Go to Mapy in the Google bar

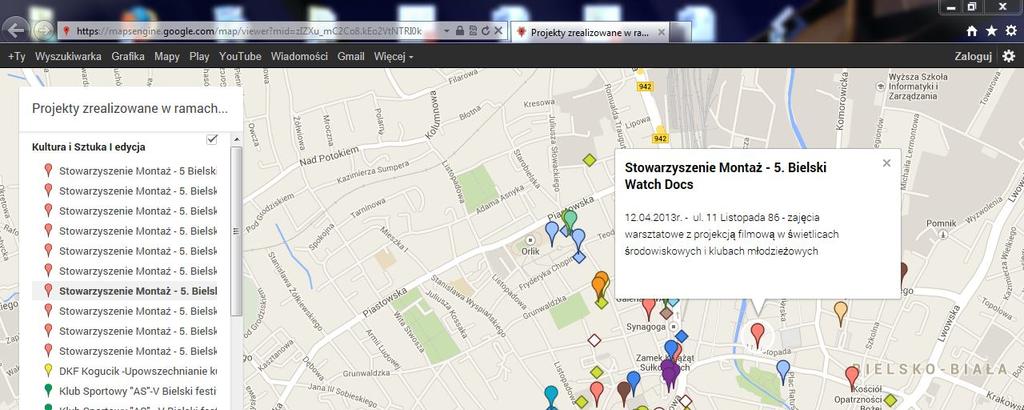point(167,56)
